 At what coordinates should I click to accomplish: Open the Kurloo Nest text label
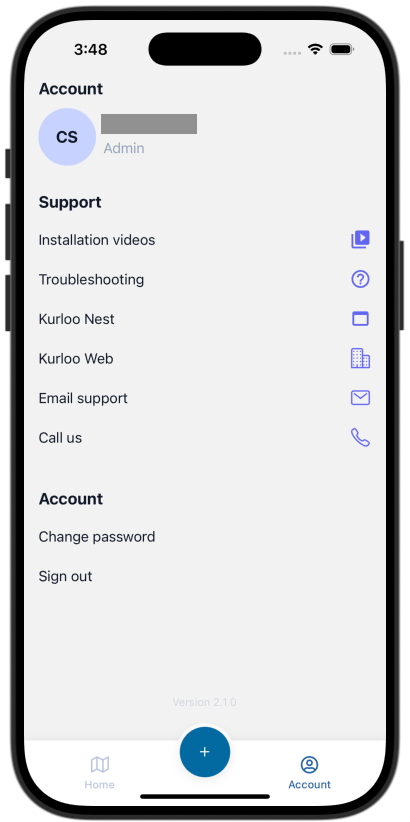77,319
